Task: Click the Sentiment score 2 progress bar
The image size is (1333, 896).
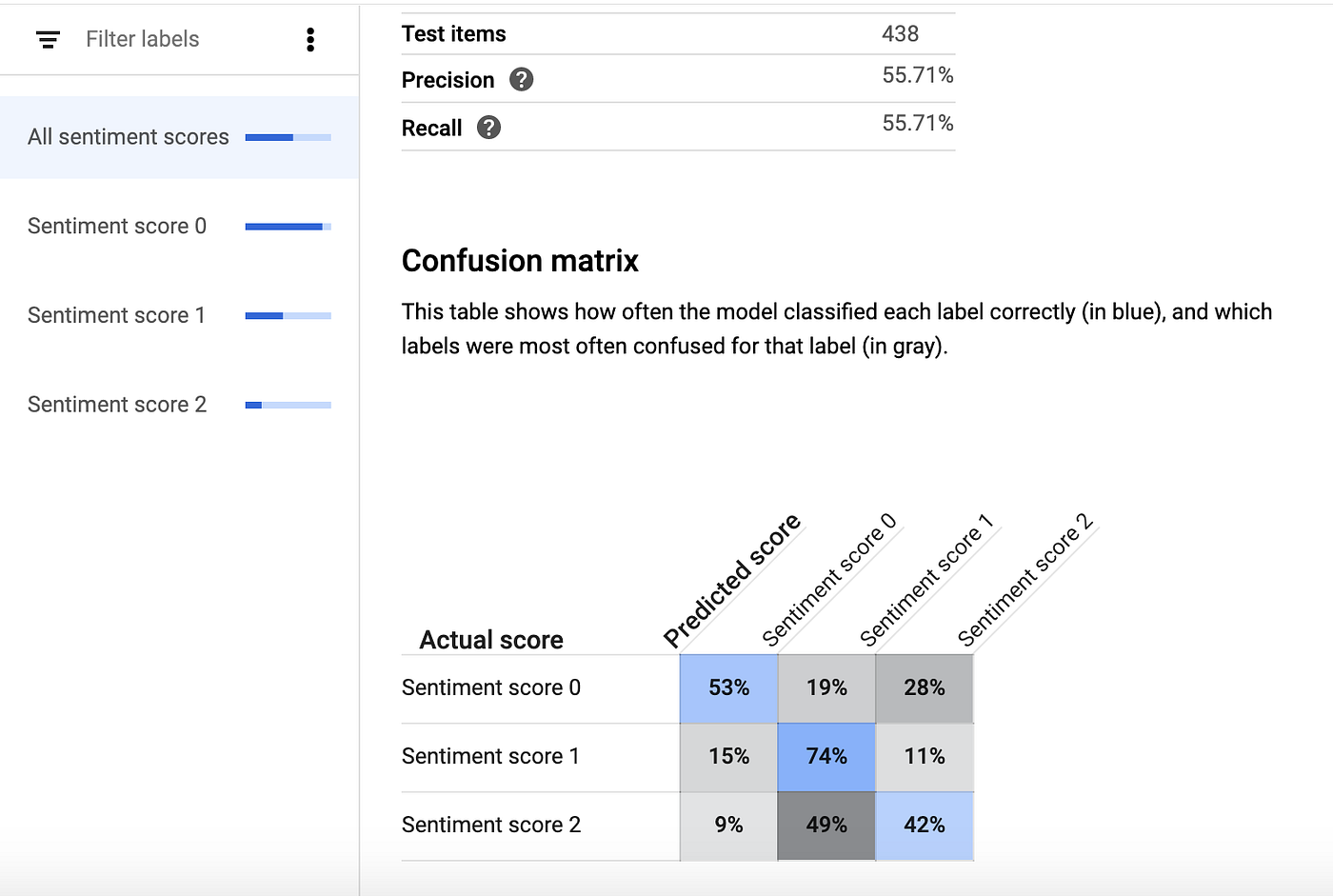Action: pos(288,405)
